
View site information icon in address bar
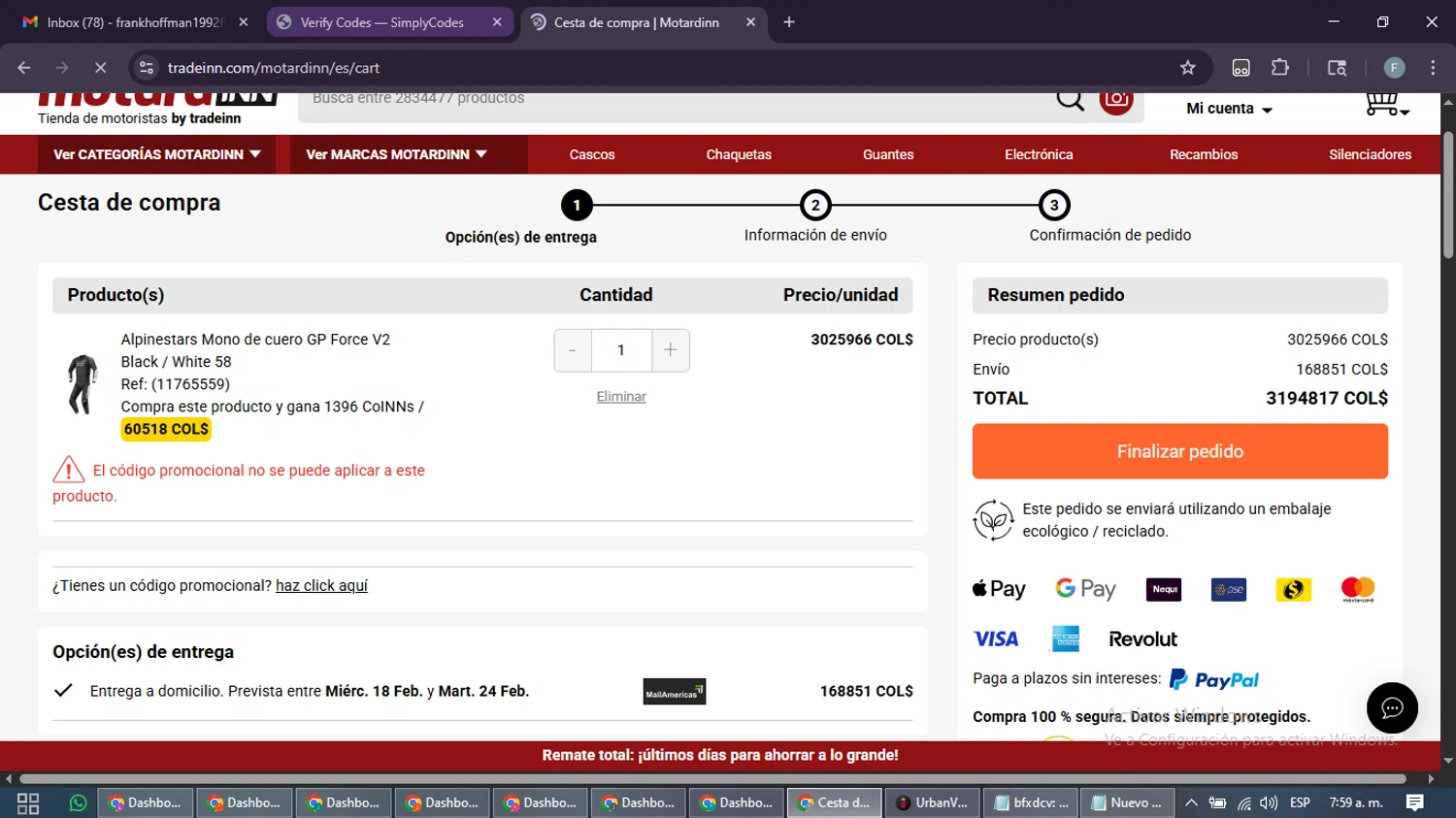tap(147, 68)
